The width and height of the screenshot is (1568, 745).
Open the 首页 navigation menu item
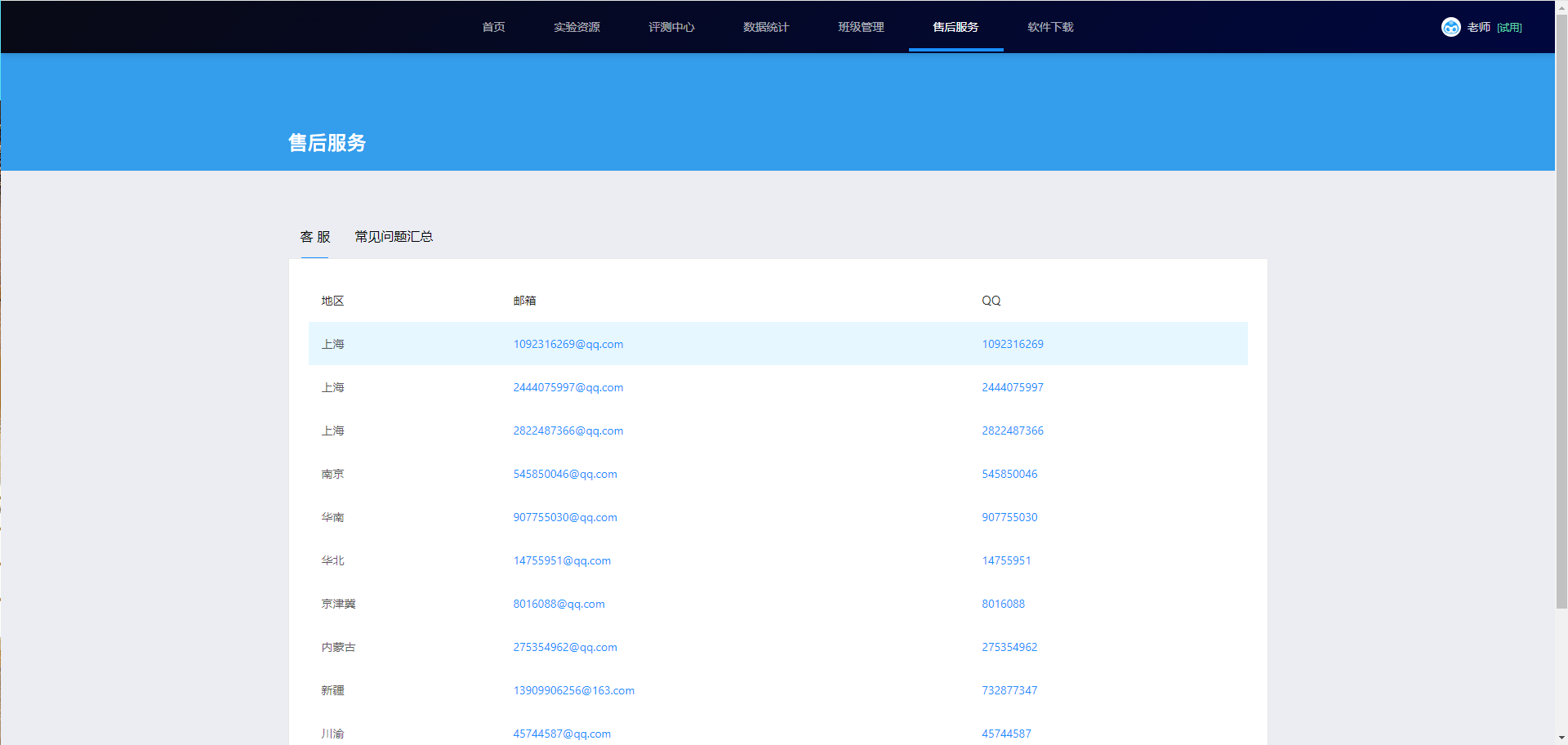coord(493,27)
